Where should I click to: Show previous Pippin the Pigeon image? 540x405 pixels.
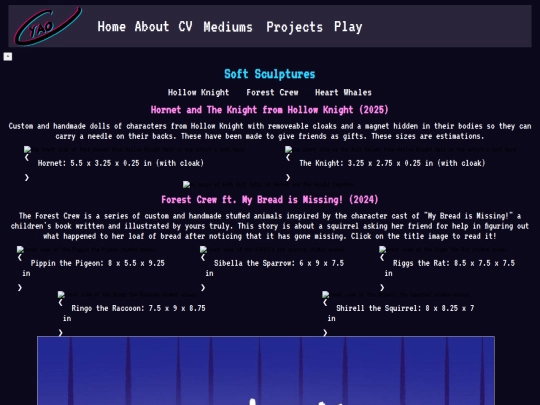[20, 257]
